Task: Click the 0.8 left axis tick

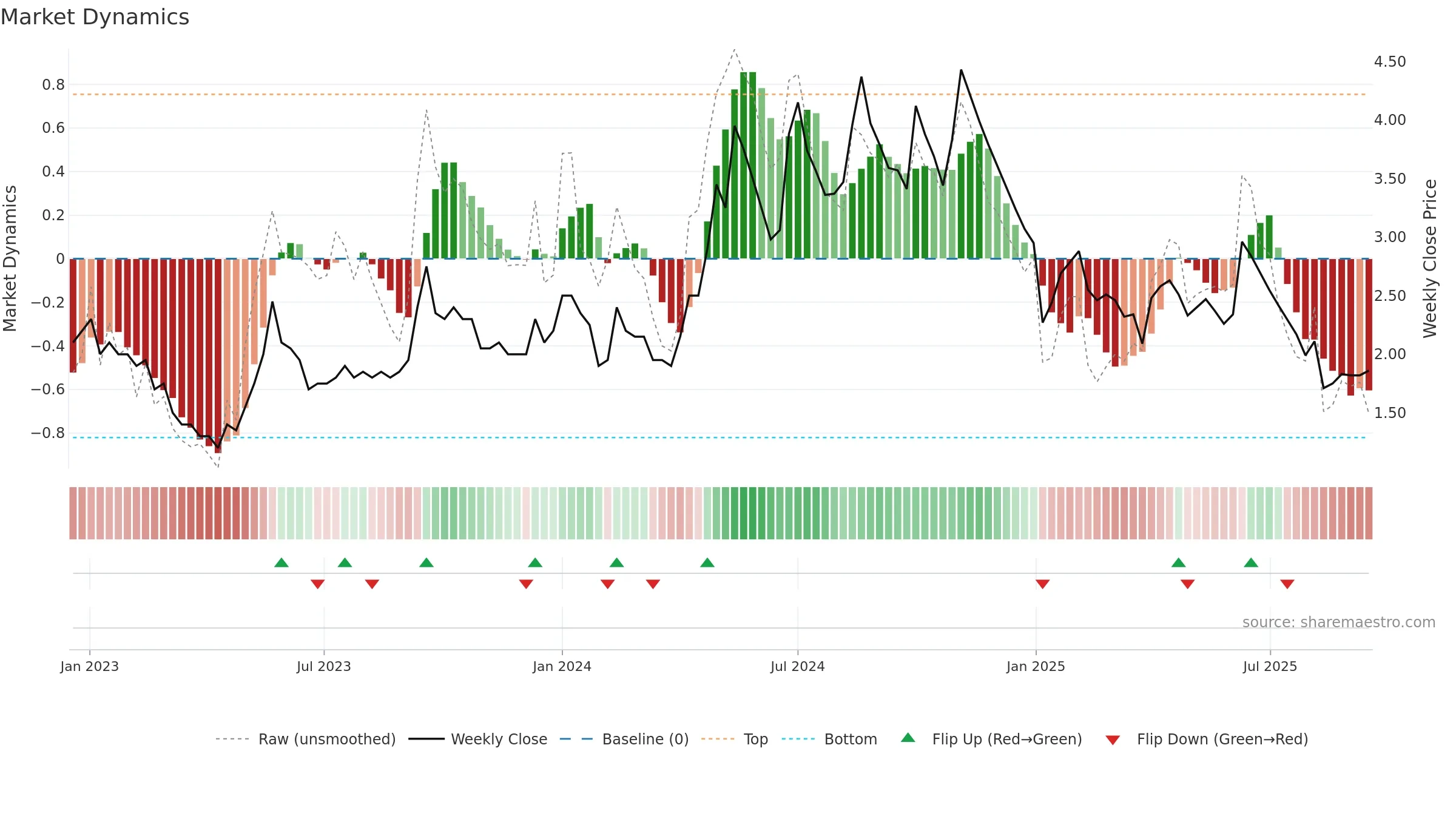Action: (53, 85)
